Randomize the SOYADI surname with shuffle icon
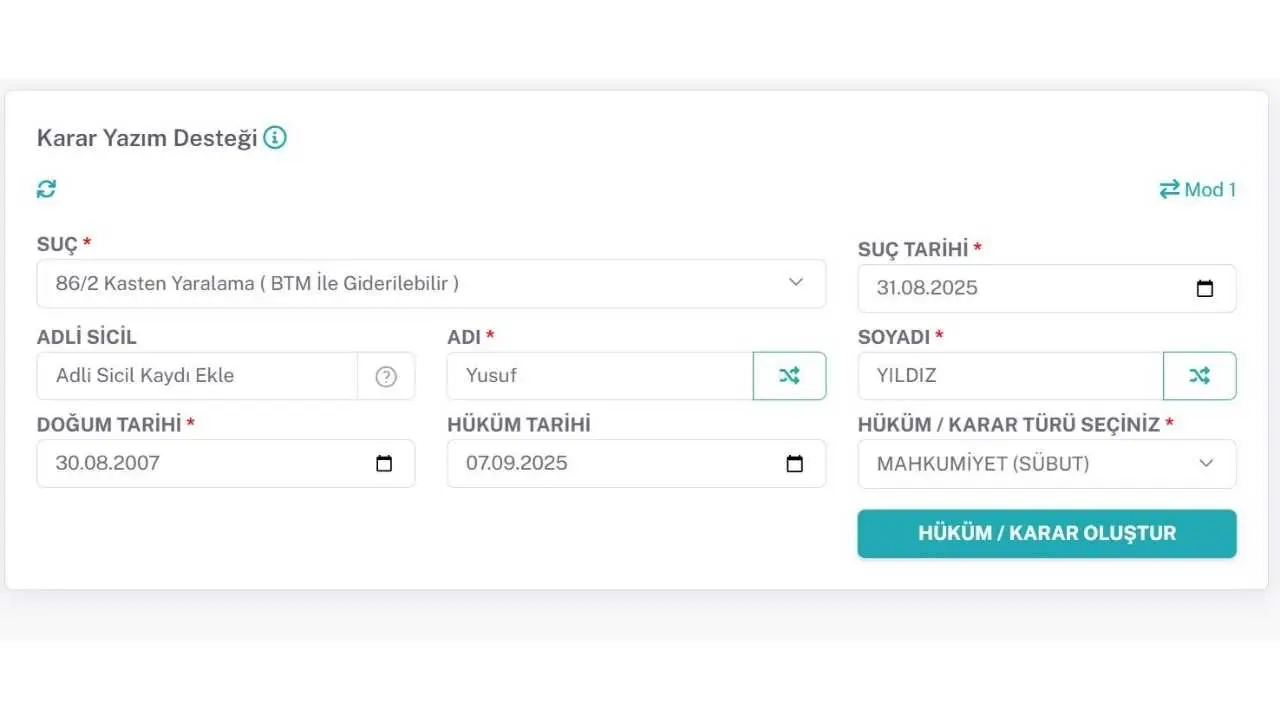 1199,376
